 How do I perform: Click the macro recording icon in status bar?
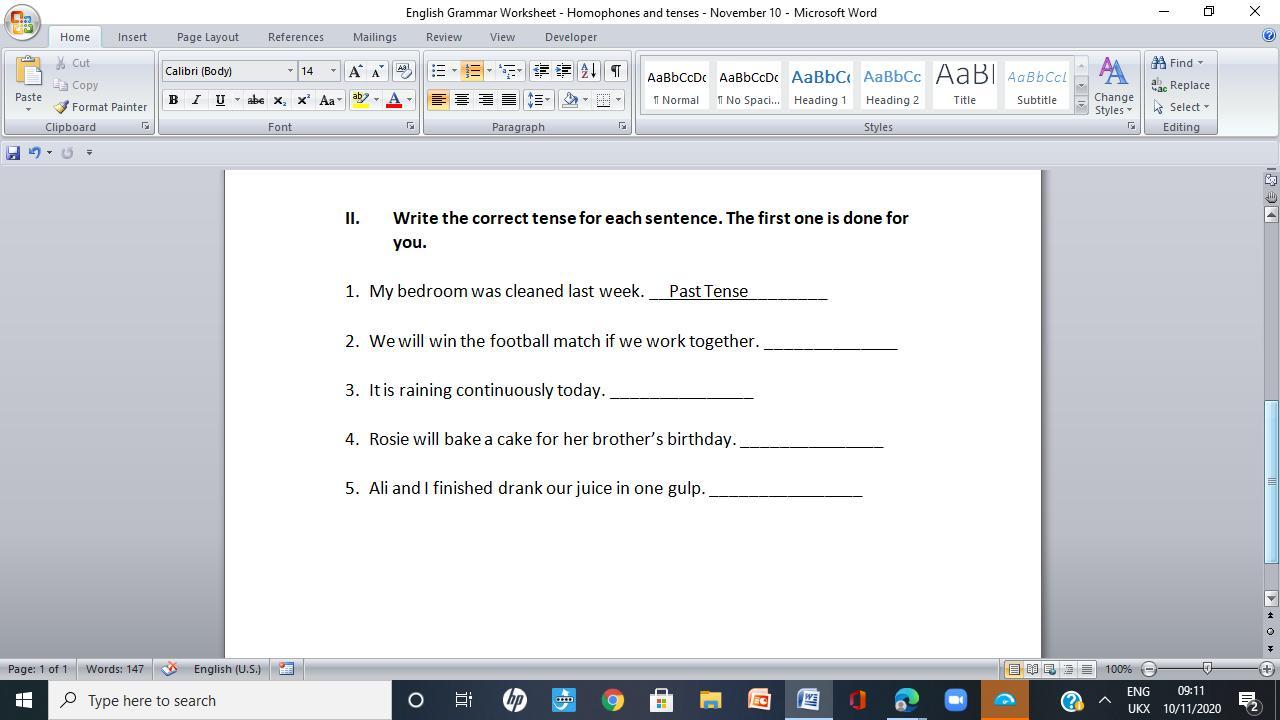(x=286, y=669)
